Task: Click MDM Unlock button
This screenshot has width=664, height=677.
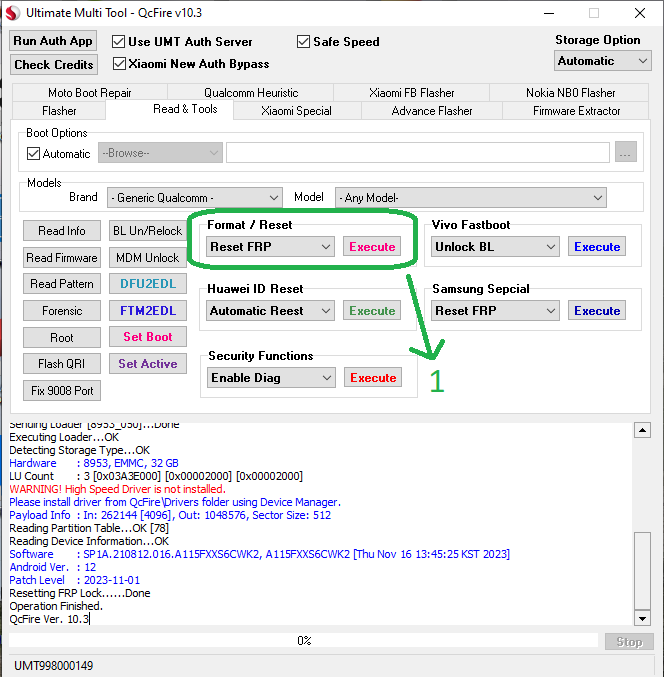Action: click(148, 257)
